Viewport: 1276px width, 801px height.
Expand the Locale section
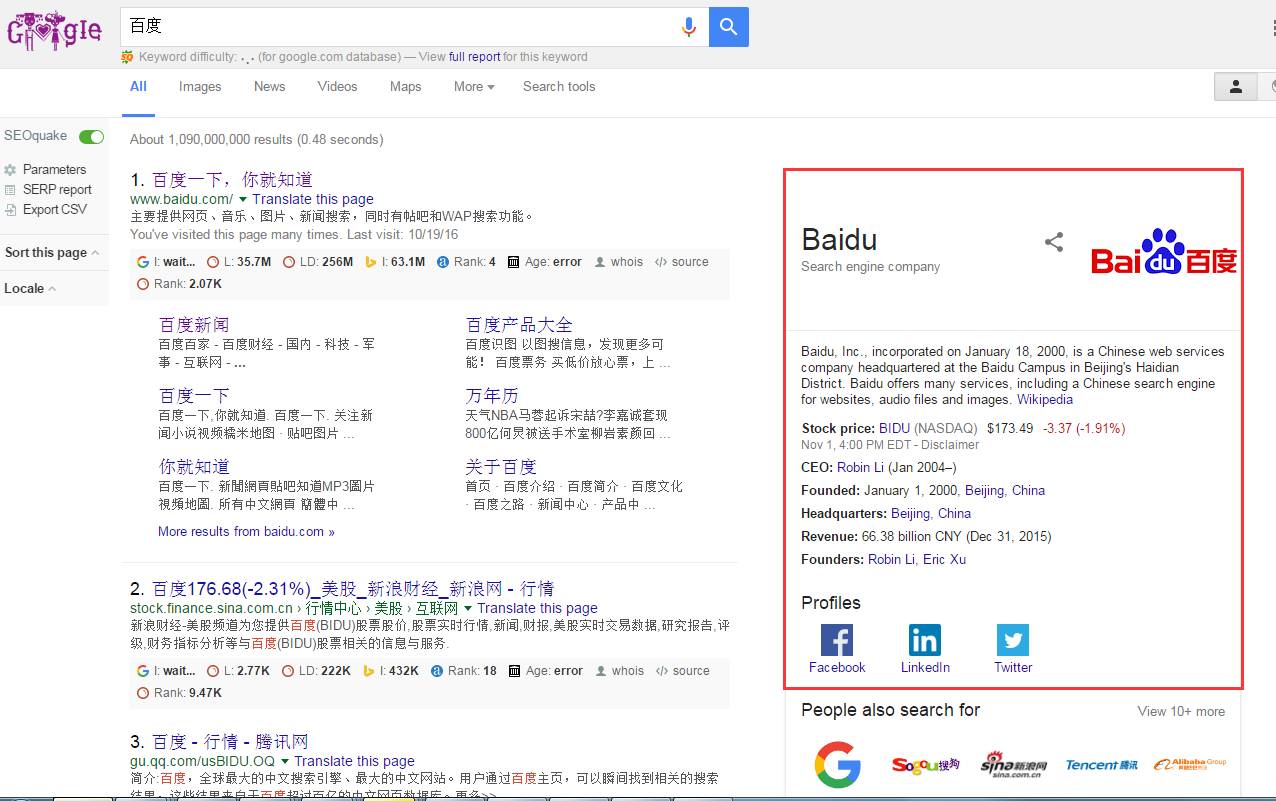(30, 289)
